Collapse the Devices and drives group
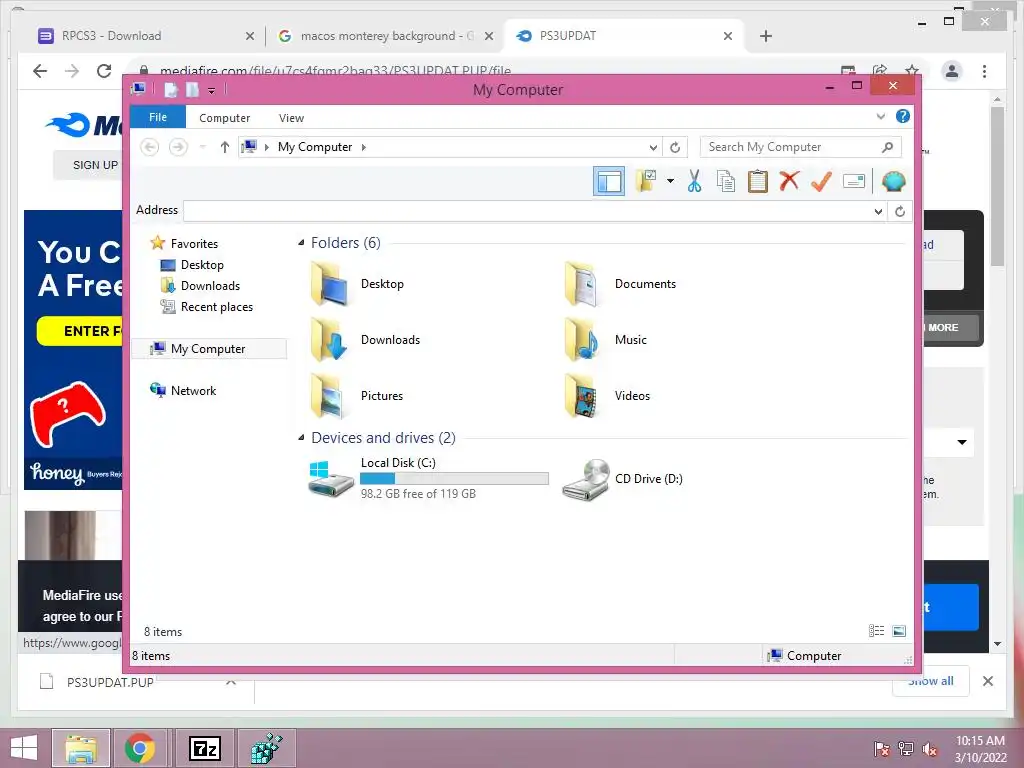The height and width of the screenshot is (768, 1024). (x=301, y=438)
